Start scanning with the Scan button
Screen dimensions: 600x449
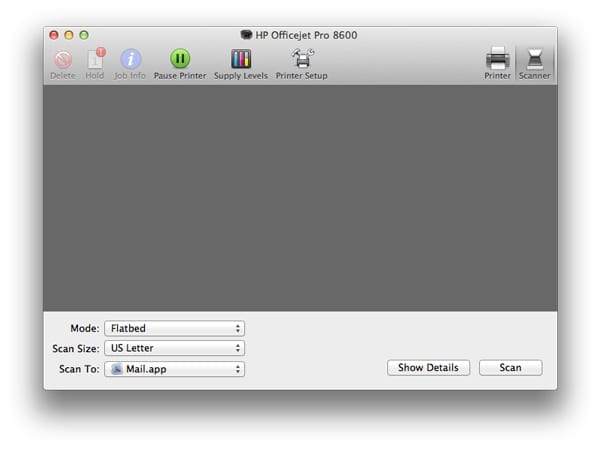(x=510, y=368)
